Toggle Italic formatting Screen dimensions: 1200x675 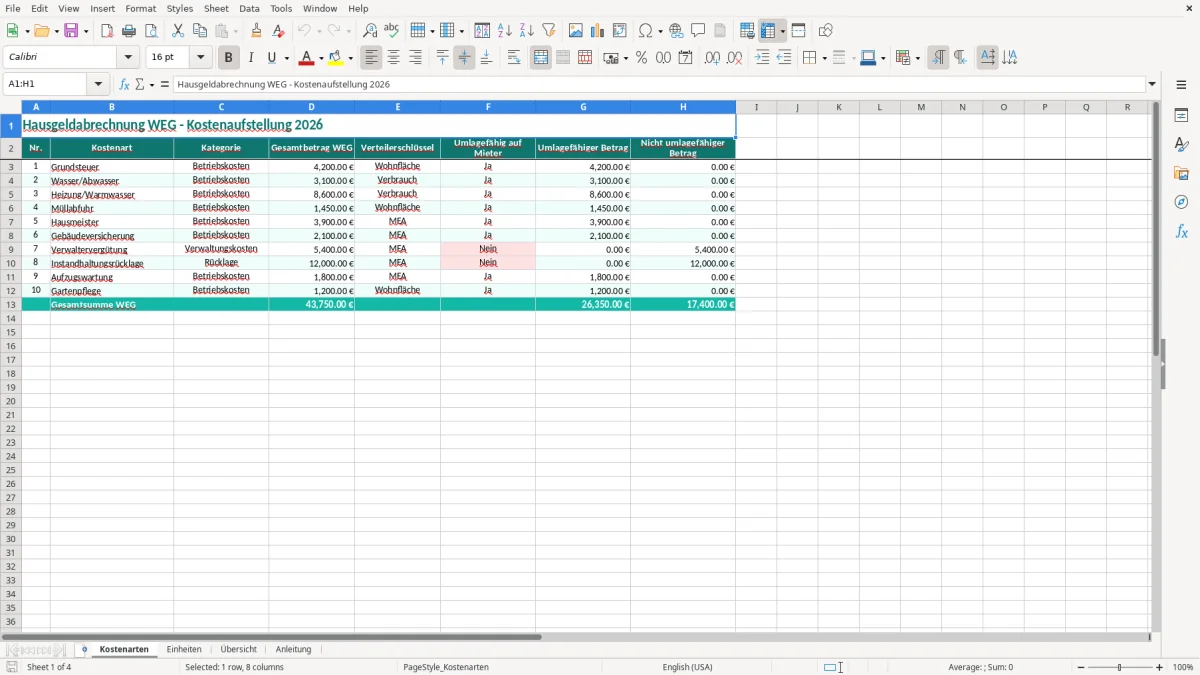(251, 58)
